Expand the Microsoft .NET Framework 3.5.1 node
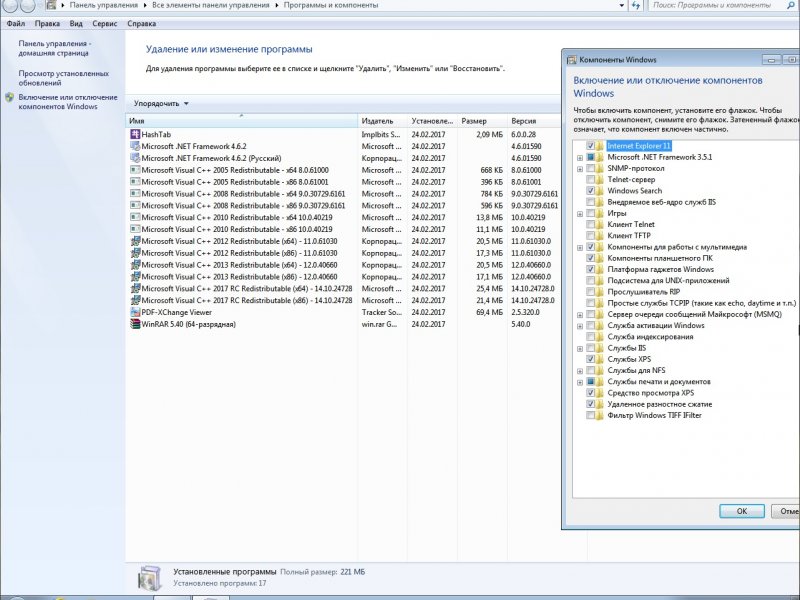Image resolution: width=800 pixels, height=600 pixels. click(x=580, y=158)
